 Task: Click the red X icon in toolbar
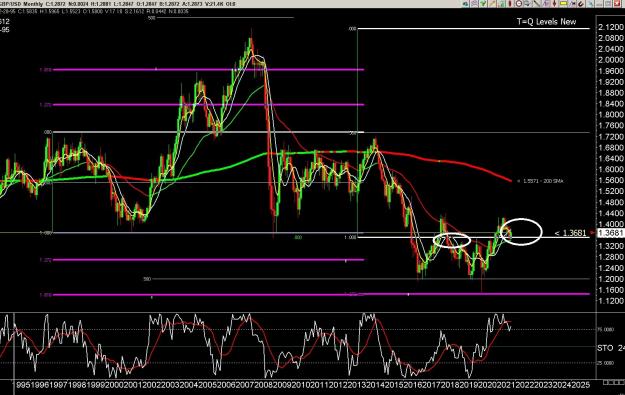point(617,4)
